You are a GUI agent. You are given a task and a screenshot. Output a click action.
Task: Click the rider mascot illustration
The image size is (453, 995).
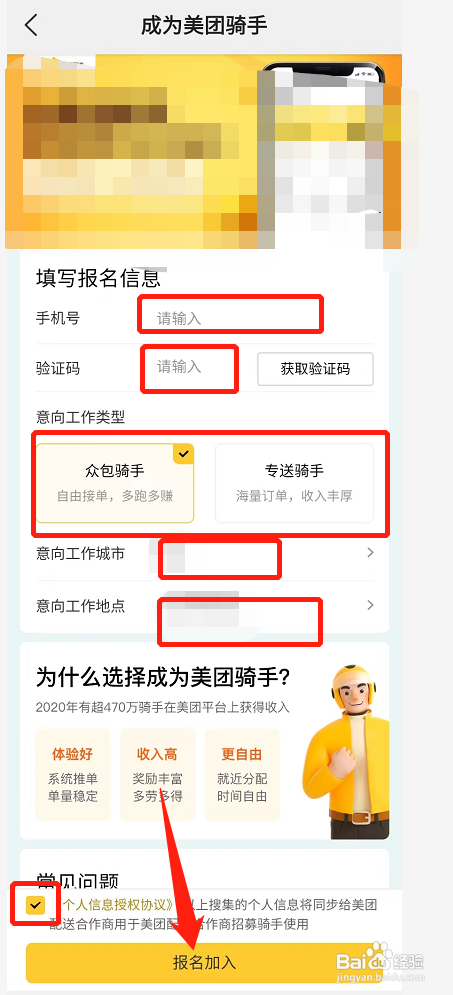pos(345,751)
